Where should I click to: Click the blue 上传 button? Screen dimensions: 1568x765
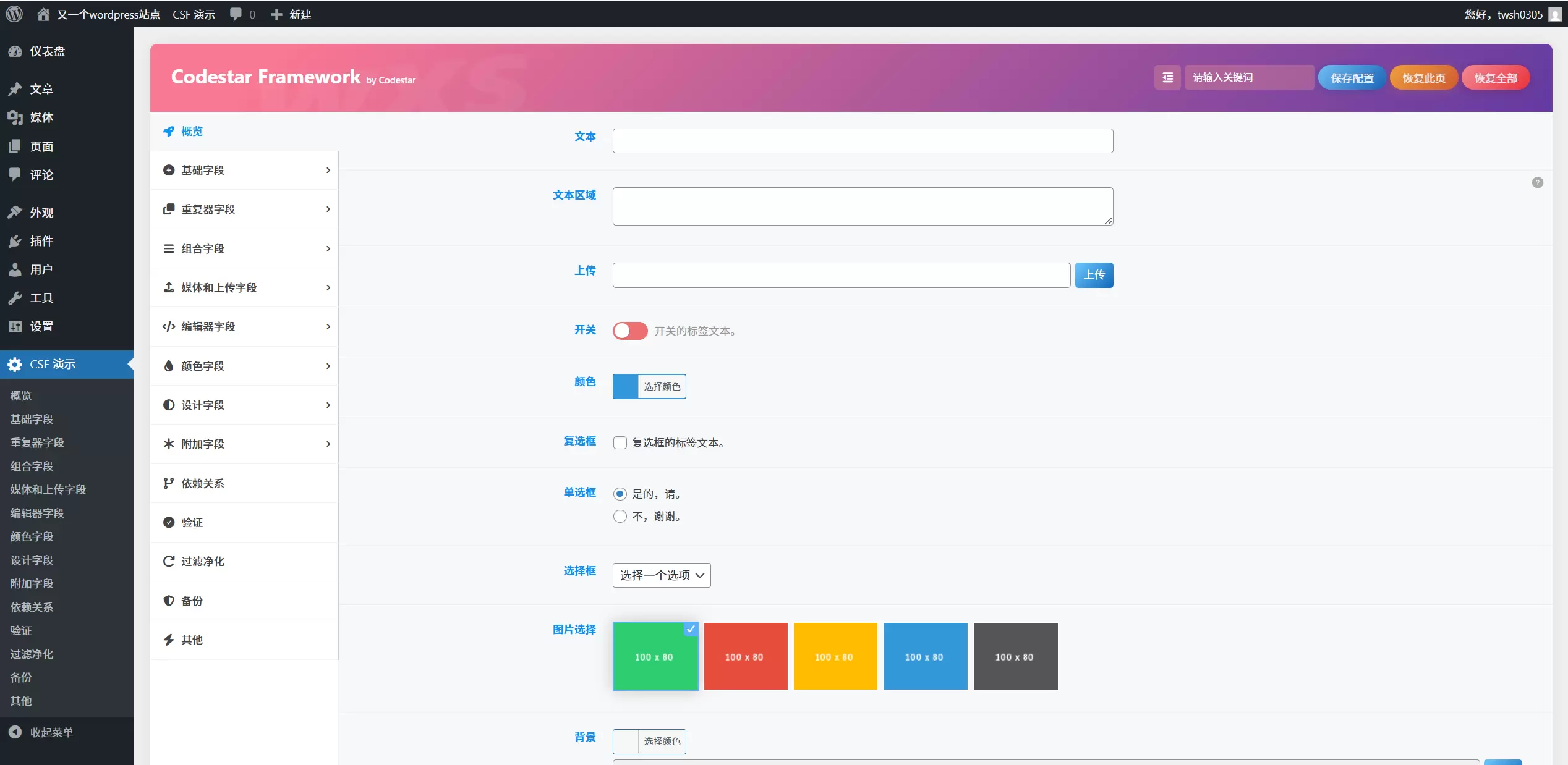[x=1094, y=275]
